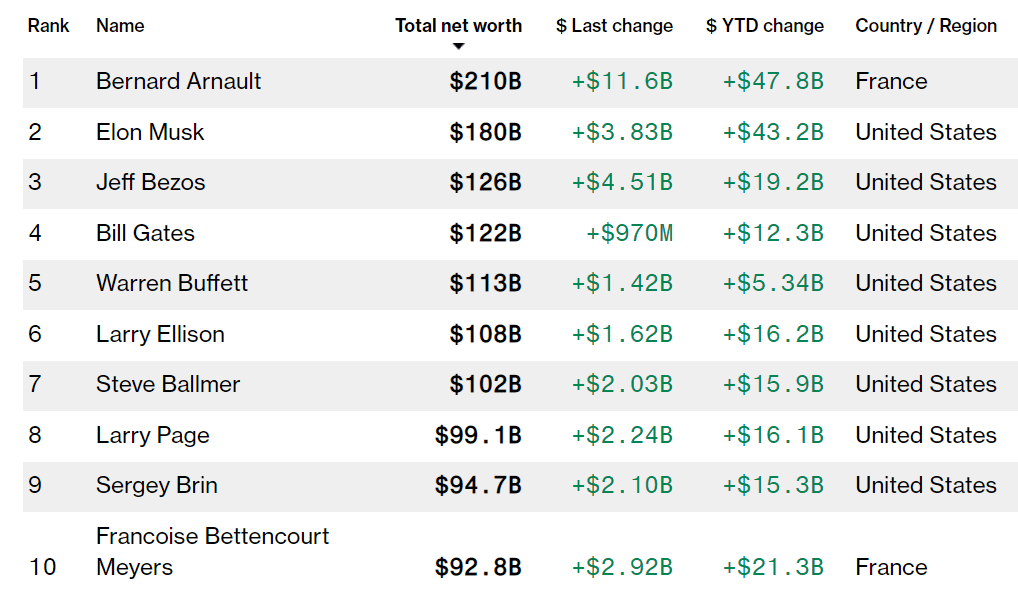Open Larry Ellison's profile link
The width and height of the screenshot is (1018, 593).
tap(160, 334)
